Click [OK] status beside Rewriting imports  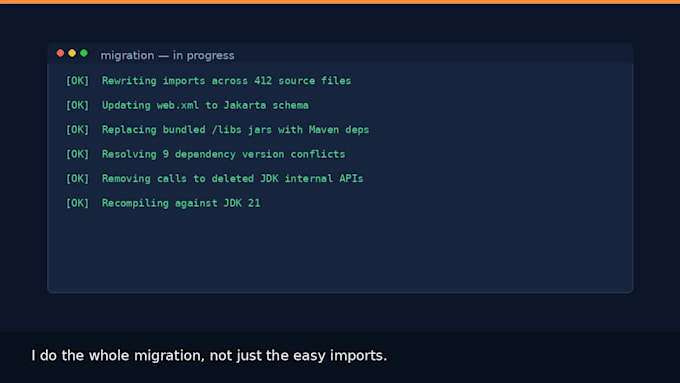tap(77, 81)
